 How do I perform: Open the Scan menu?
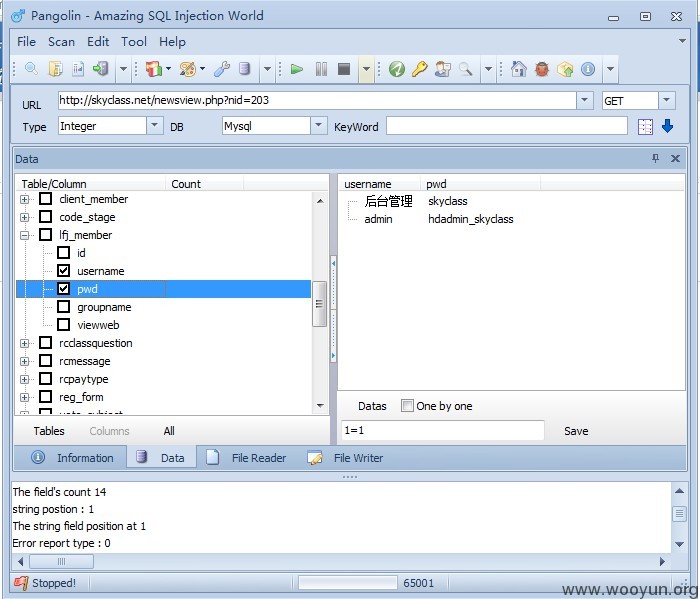[61, 42]
